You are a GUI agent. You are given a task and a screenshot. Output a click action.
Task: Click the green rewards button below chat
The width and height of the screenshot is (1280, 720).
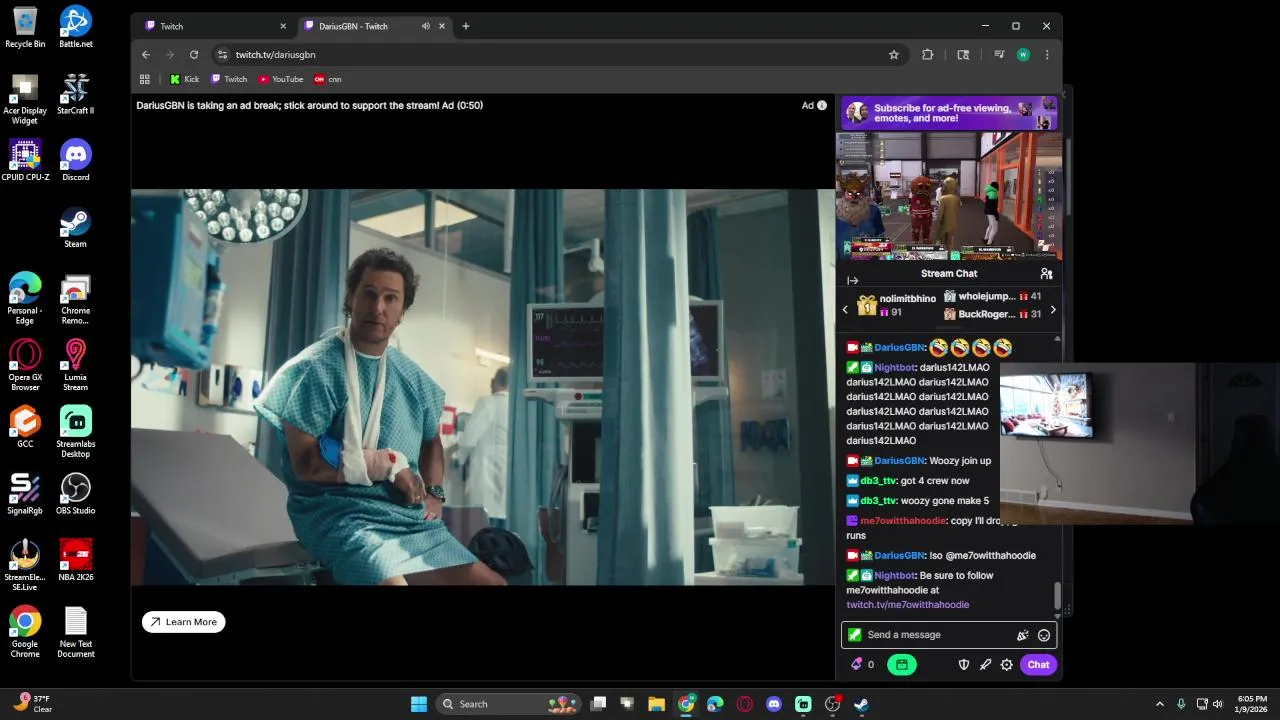(x=901, y=665)
